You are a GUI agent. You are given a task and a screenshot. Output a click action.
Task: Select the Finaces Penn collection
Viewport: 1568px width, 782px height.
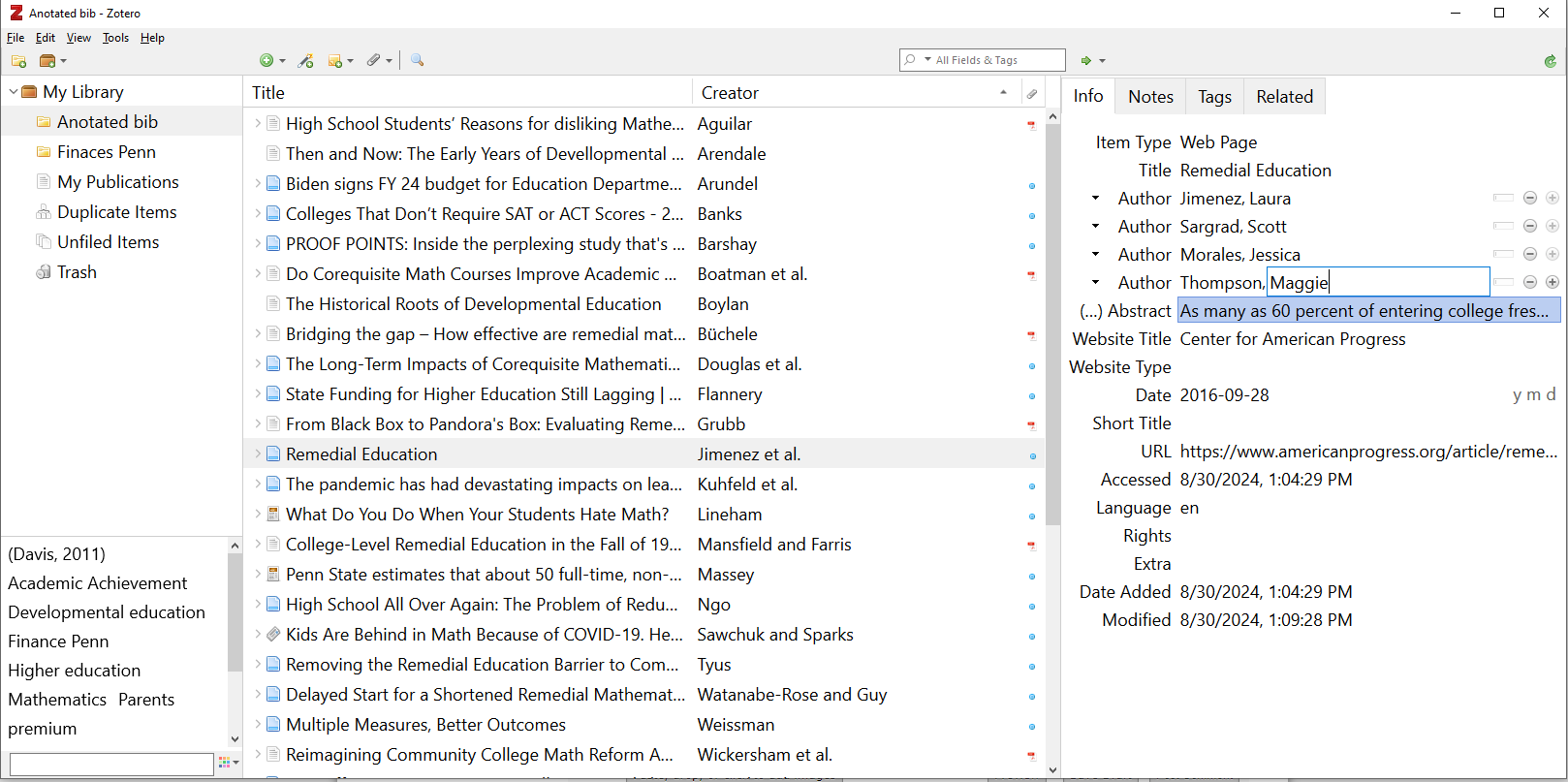[x=106, y=152]
